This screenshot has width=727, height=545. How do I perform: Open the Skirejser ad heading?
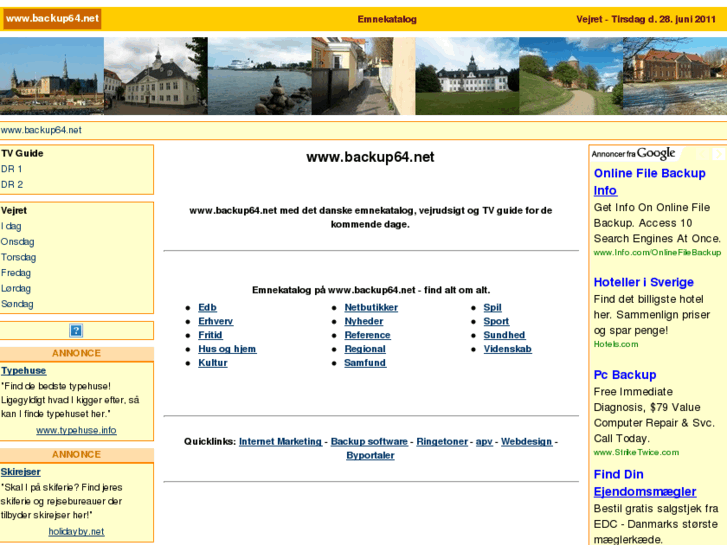(20, 472)
